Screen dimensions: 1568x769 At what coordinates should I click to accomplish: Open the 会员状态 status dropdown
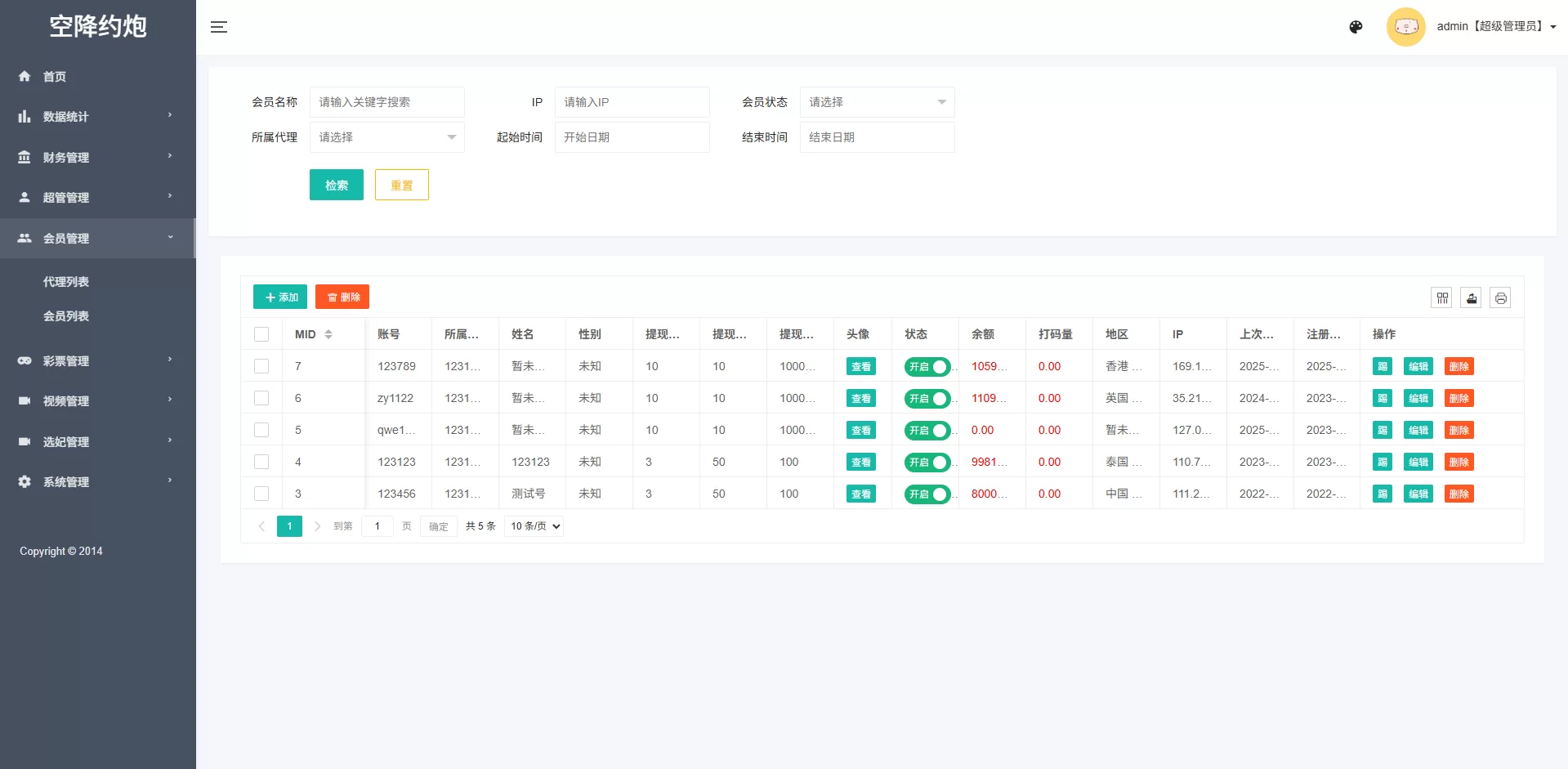click(876, 102)
